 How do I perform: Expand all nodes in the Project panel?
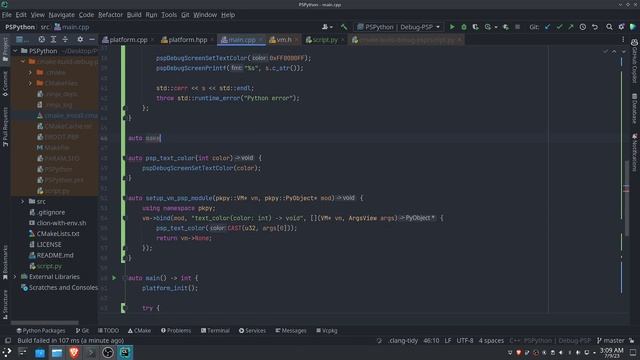tap(53, 40)
